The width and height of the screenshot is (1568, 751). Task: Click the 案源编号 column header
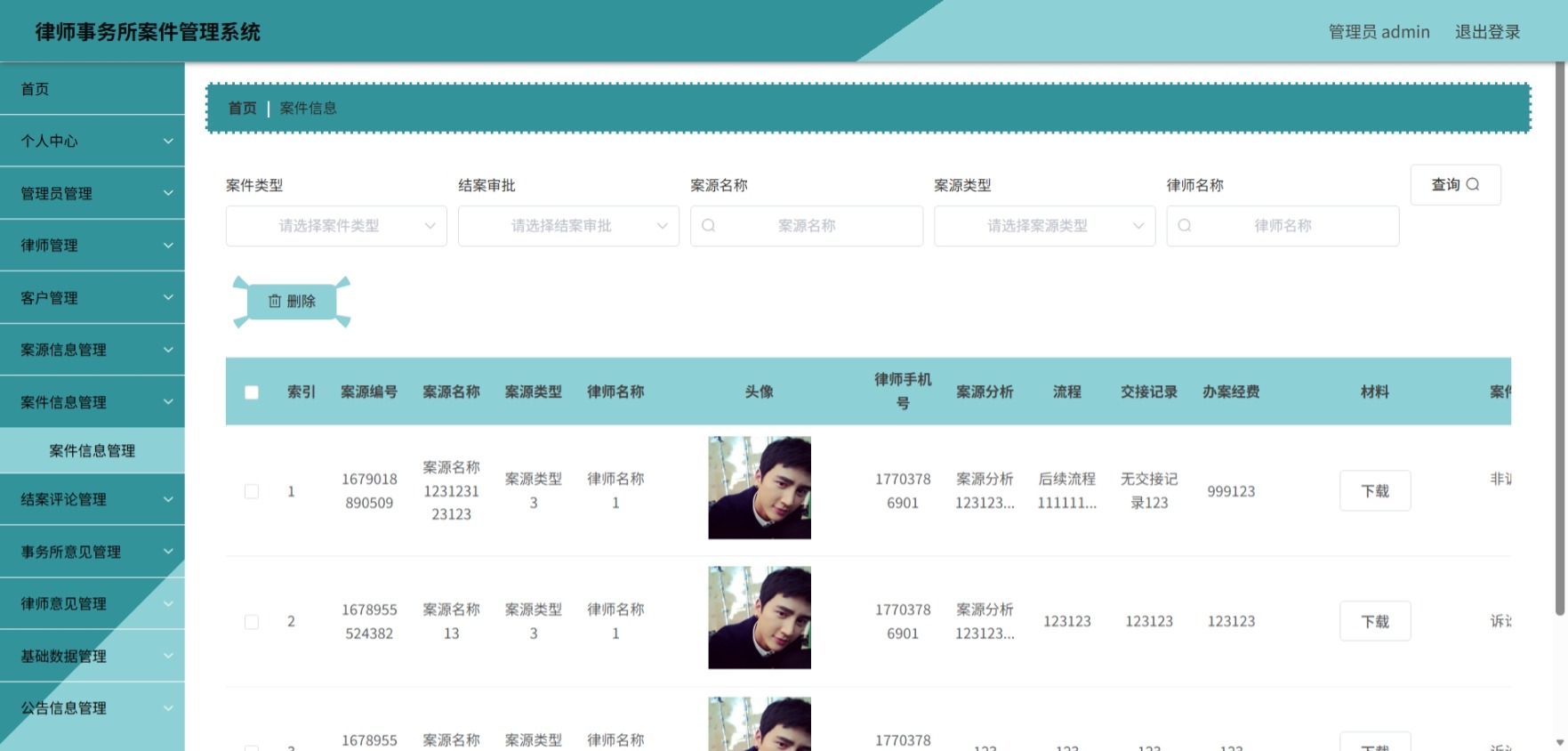(x=369, y=392)
